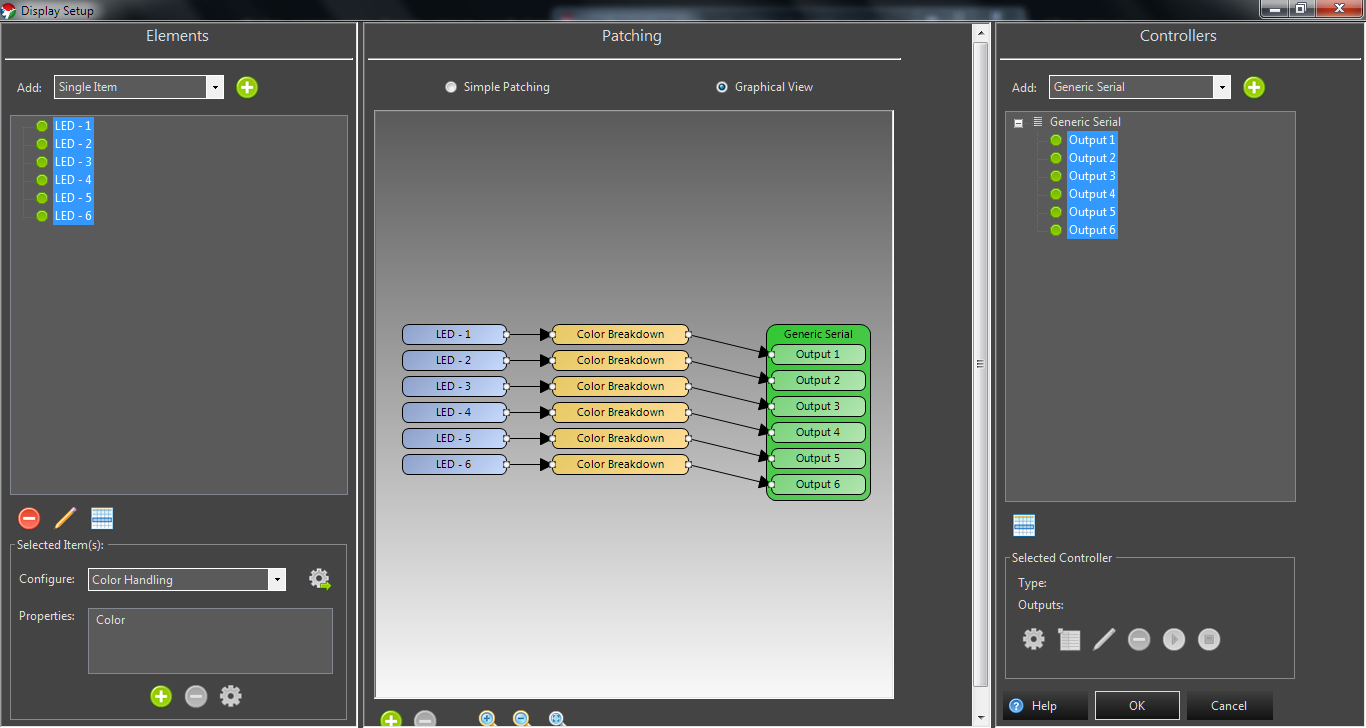
Task: Click the Color Breakdown node for LED - 2
Action: point(620,360)
